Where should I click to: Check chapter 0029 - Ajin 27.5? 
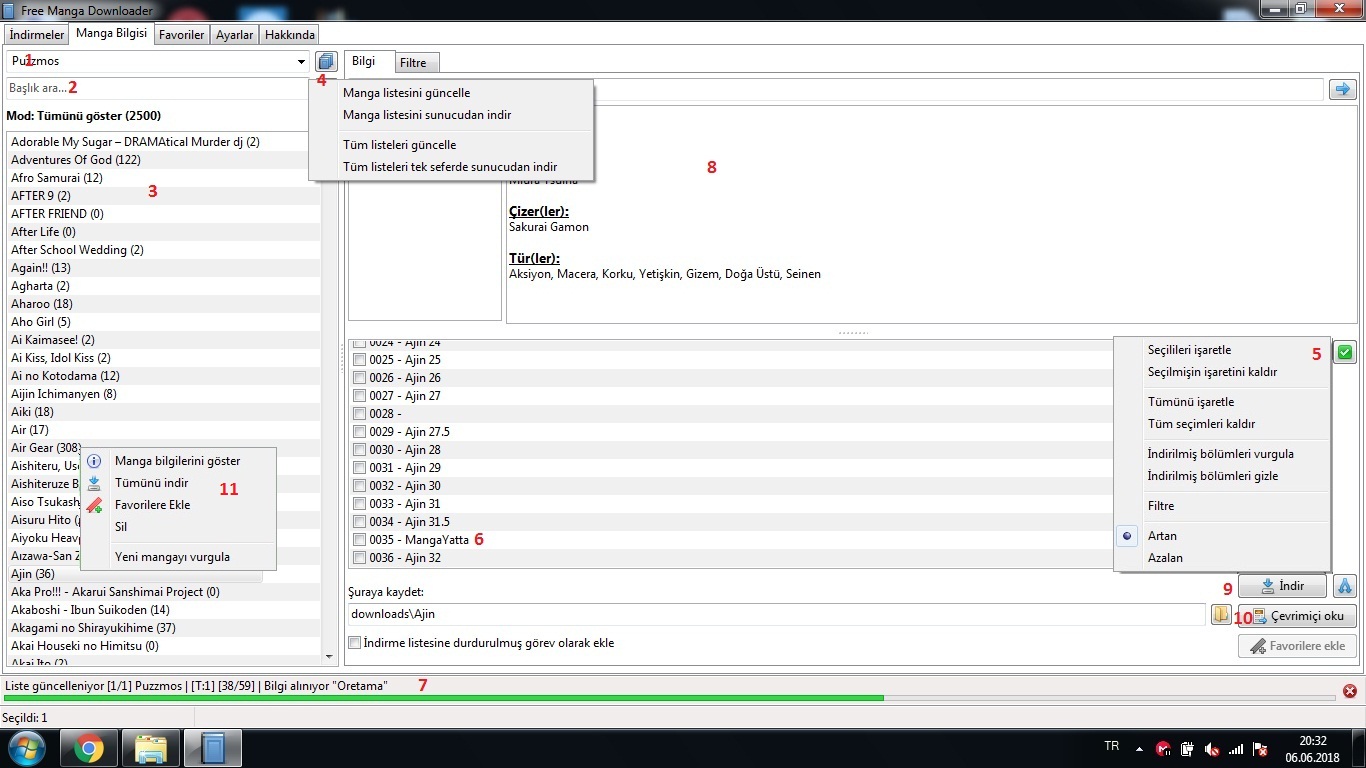(360, 432)
